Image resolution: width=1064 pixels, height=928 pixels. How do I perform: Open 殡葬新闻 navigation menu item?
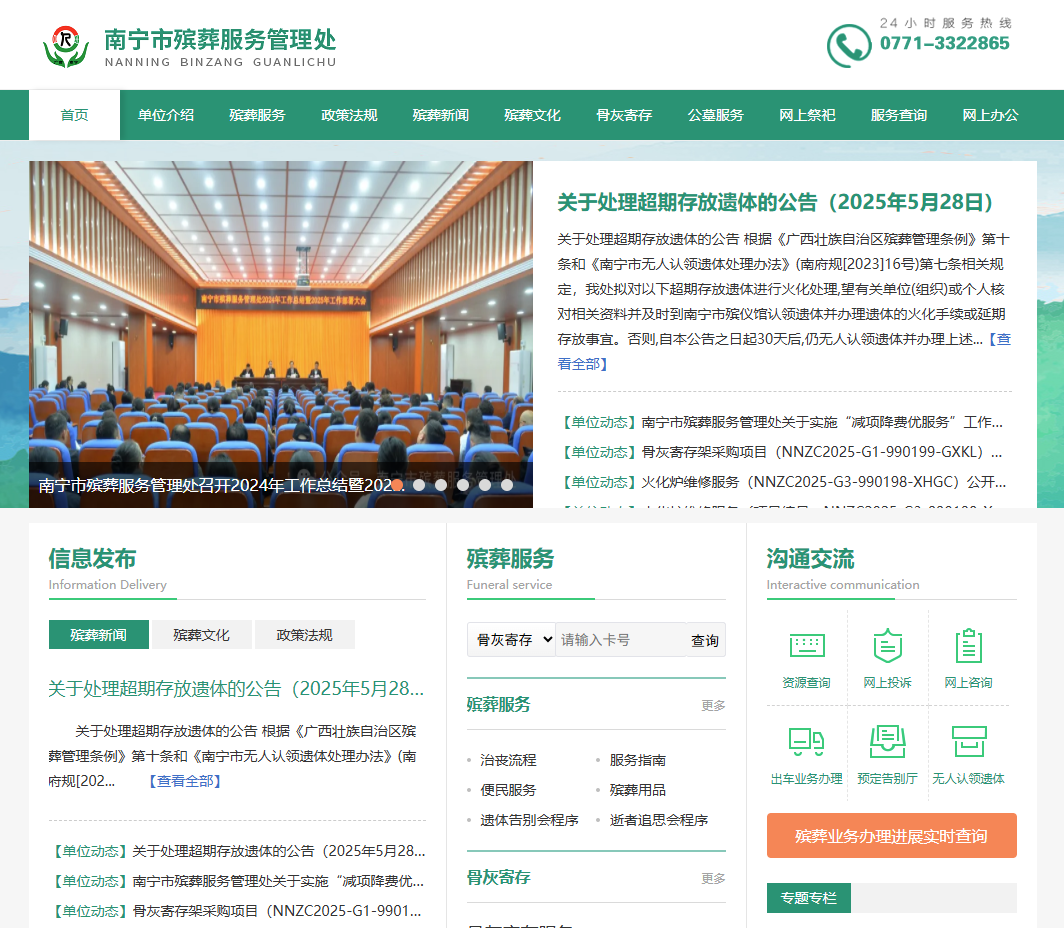click(441, 115)
